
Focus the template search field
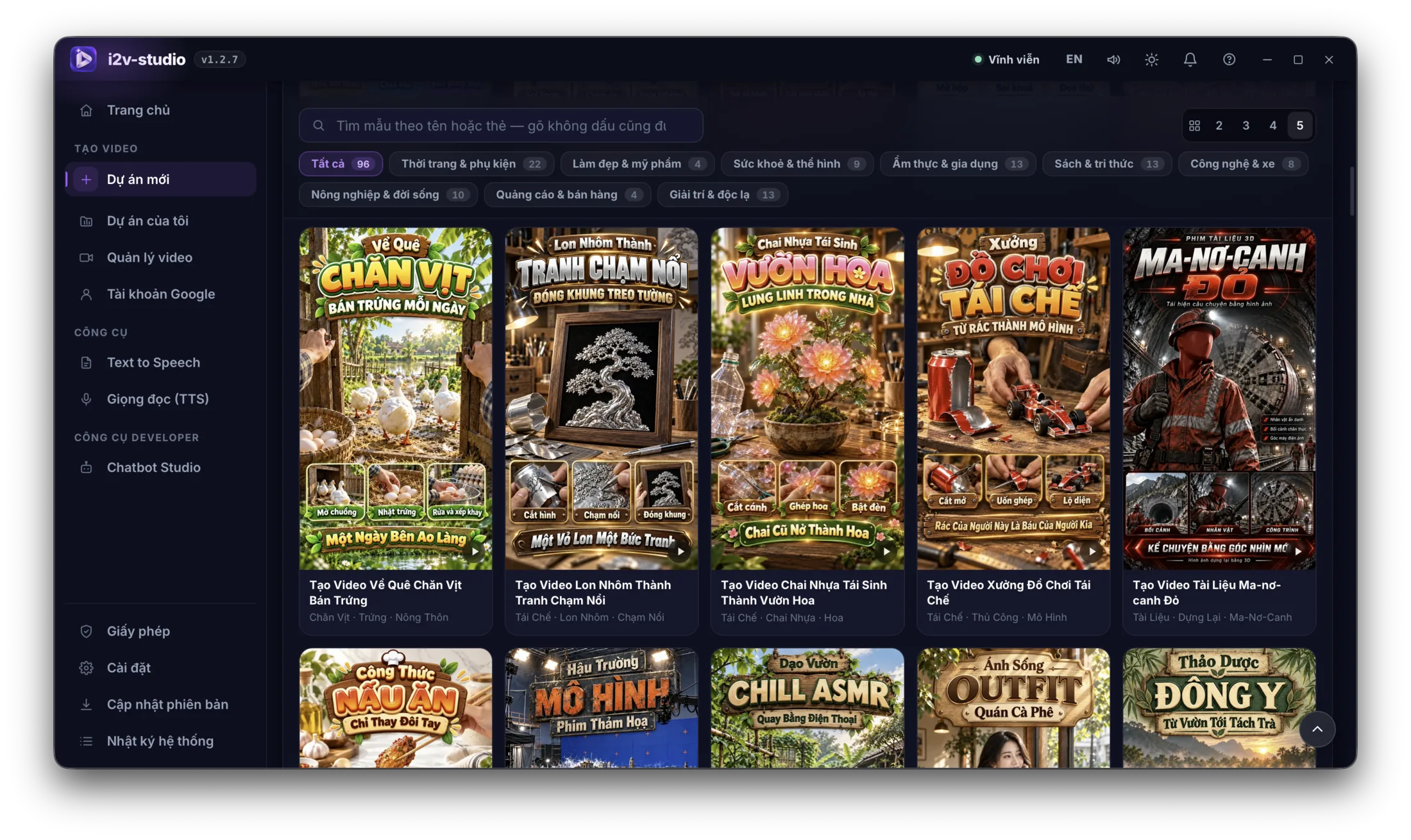click(501, 126)
